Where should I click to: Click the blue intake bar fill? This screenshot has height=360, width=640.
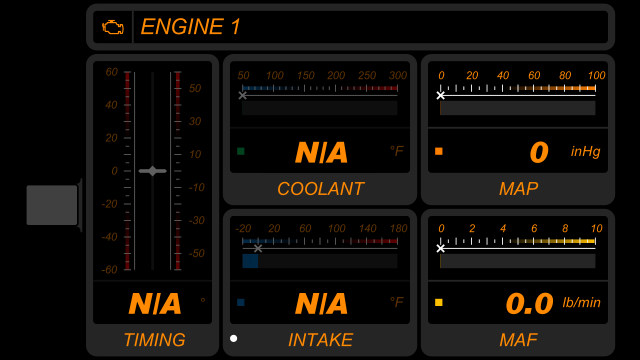click(250, 261)
